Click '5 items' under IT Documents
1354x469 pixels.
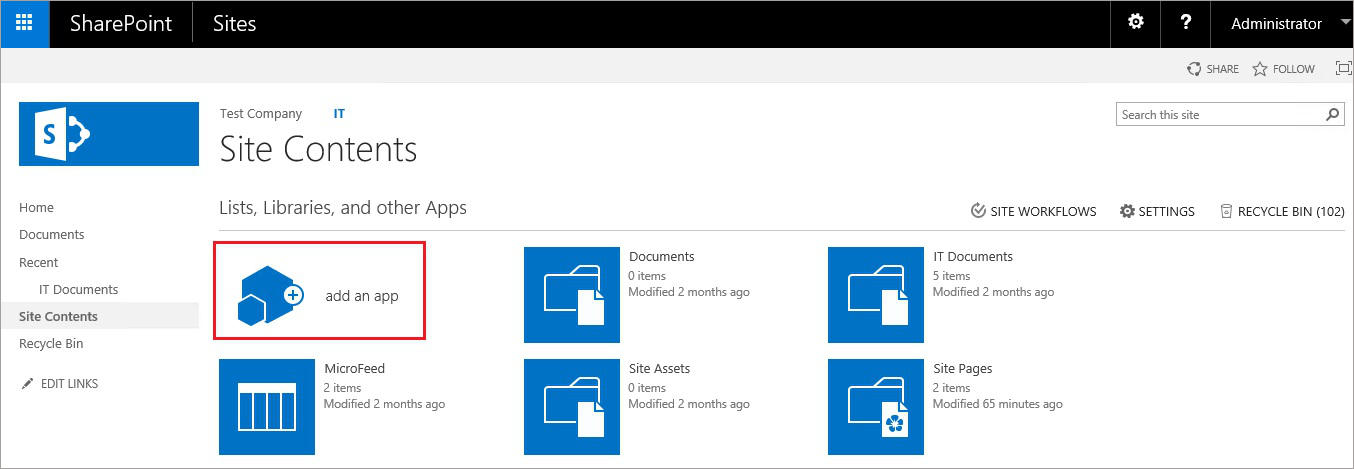click(952, 276)
